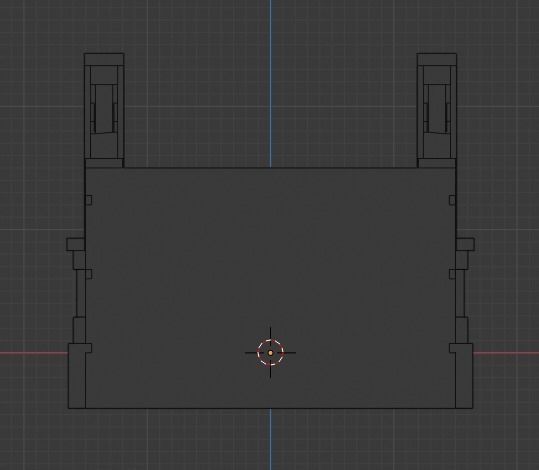539x470 pixels.
Task: Select the wheel inside the top-right bracket
Action: coord(437,109)
